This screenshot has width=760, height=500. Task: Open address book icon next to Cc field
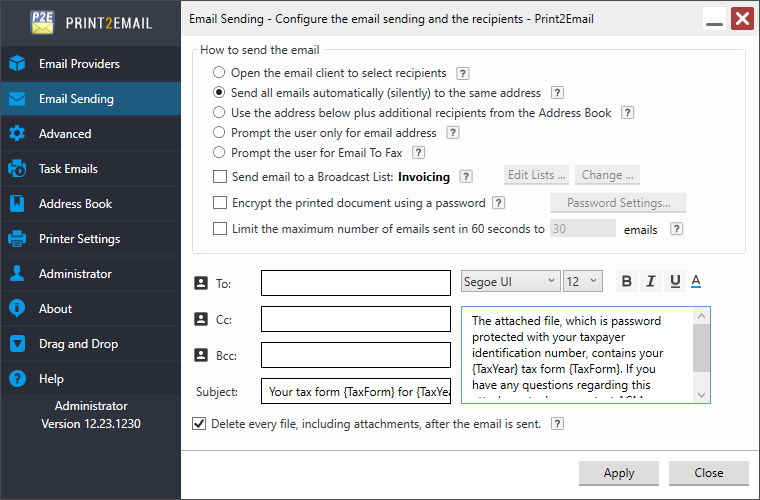pos(201,319)
